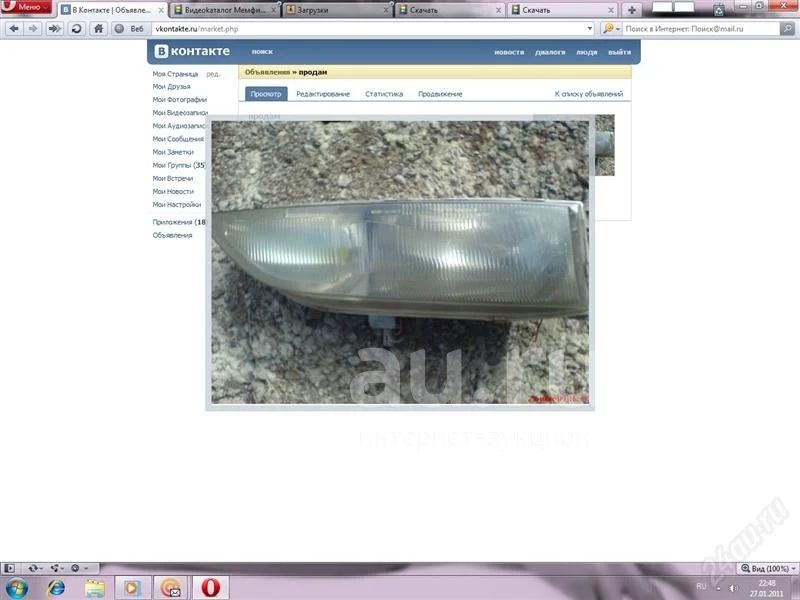The width and height of the screenshot is (800, 600).
Task: Open the system tray clock
Action: tap(766, 588)
